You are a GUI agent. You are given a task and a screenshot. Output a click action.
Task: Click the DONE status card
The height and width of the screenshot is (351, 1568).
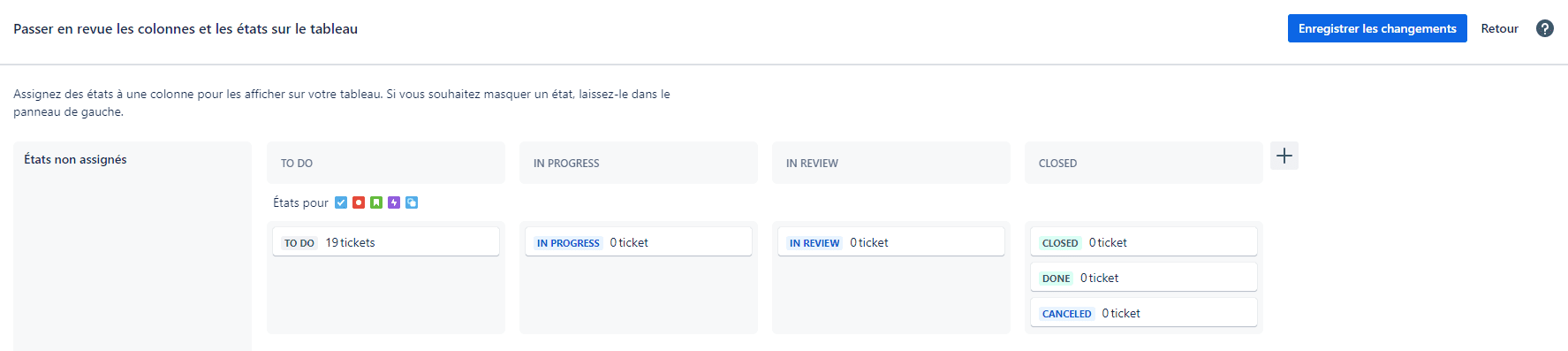coord(1144,278)
